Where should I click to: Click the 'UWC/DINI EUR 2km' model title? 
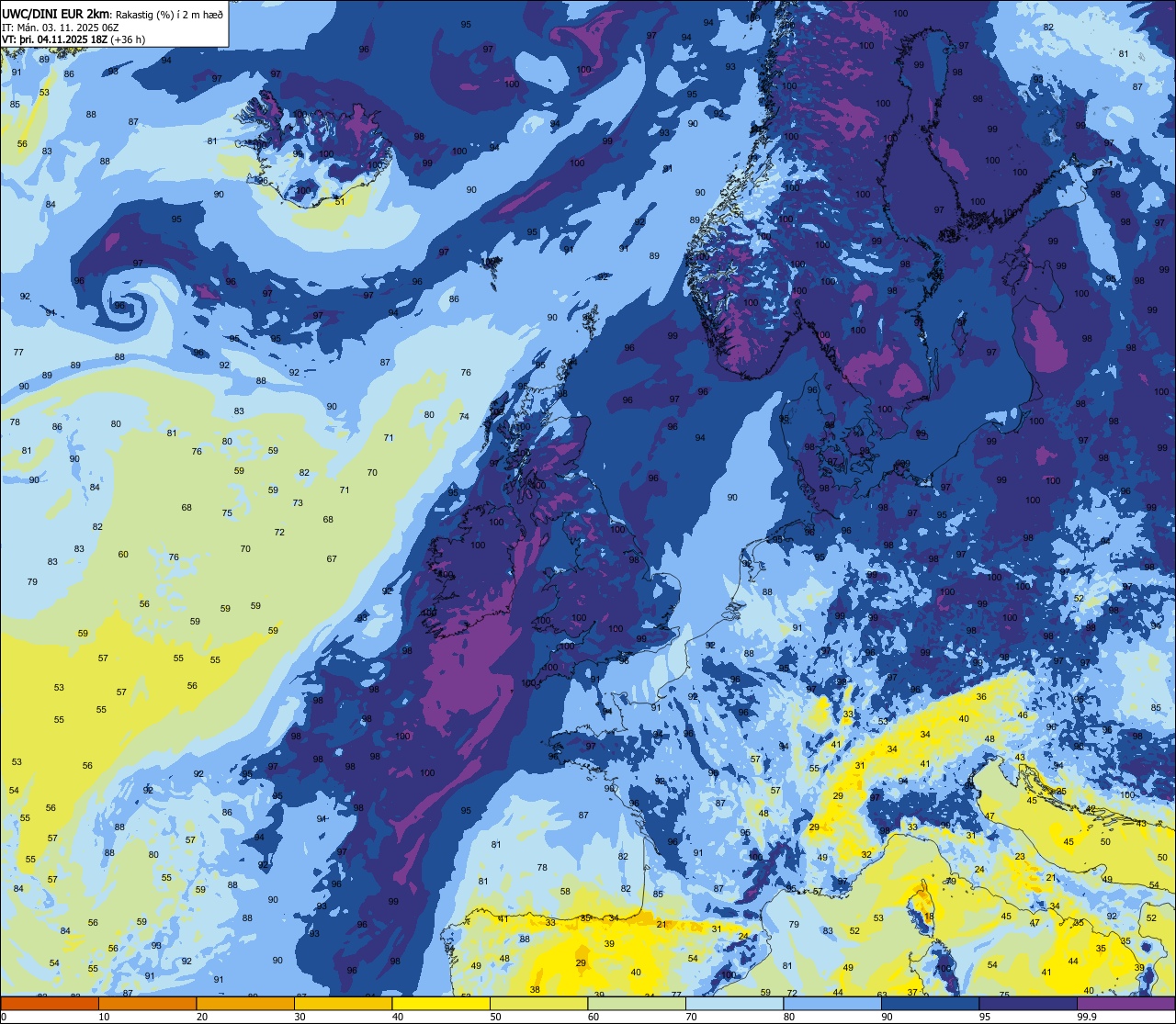[56, 14]
